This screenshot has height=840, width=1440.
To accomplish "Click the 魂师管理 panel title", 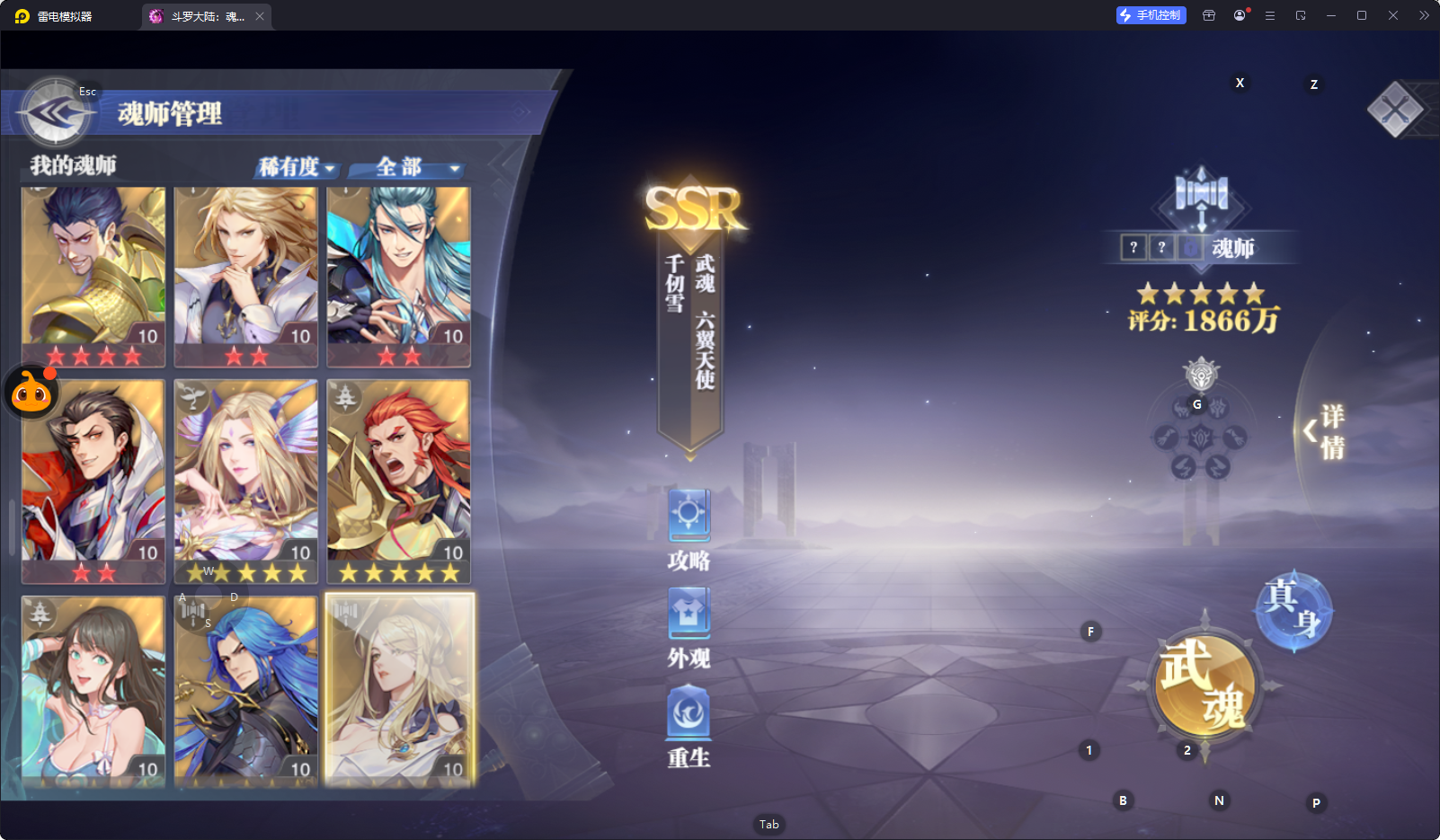I will pyautogui.click(x=170, y=114).
